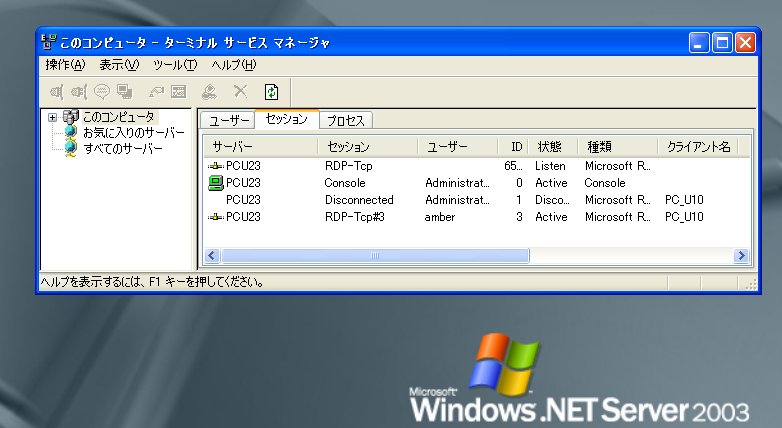The image size is (782, 428).
Task: Sort by the ユーザー column header
Action: pos(458,147)
